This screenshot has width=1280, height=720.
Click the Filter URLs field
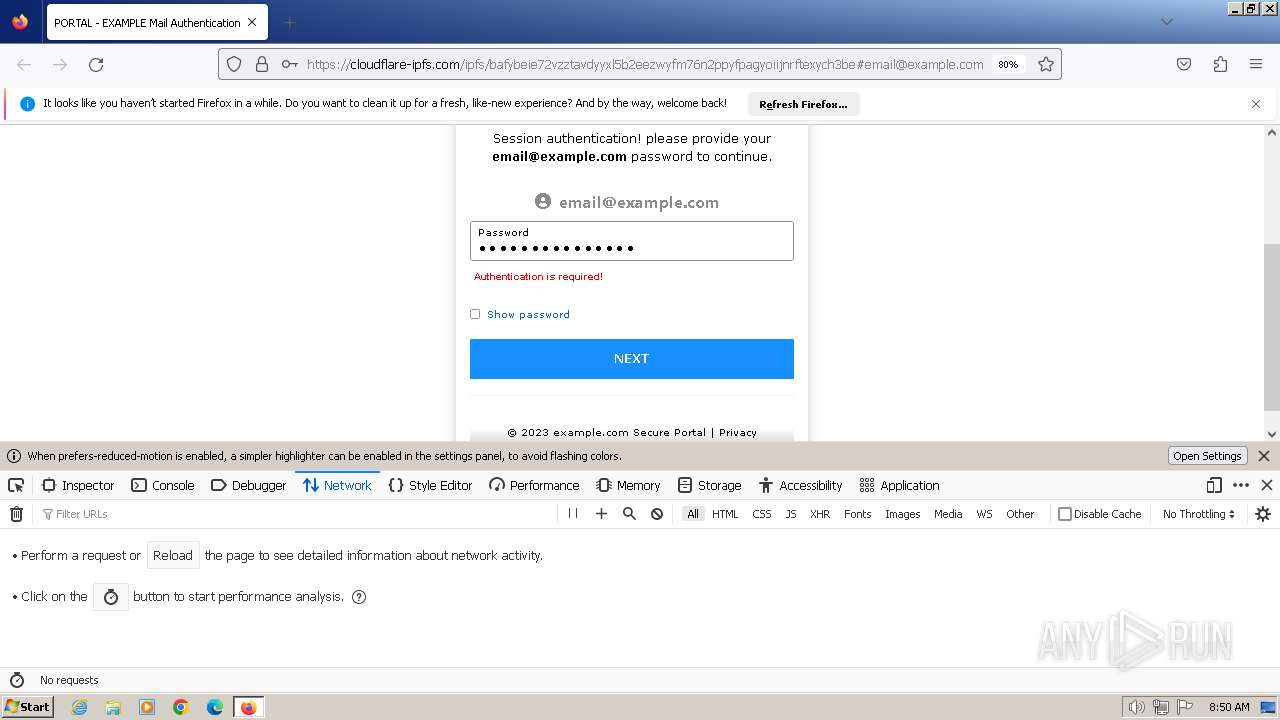click(x=295, y=514)
